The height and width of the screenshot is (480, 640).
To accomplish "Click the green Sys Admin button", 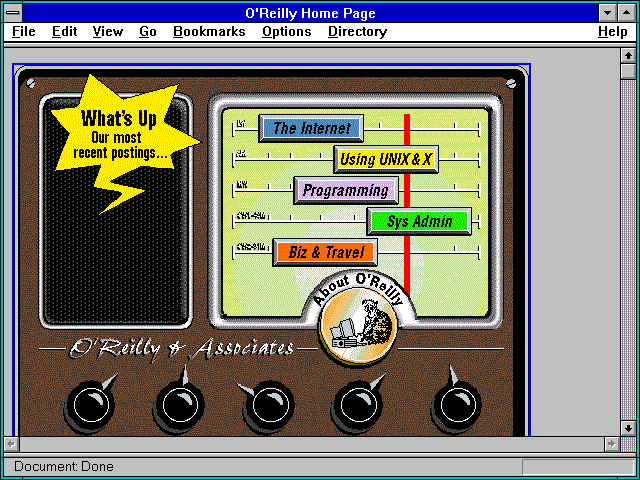I will pos(419,221).
